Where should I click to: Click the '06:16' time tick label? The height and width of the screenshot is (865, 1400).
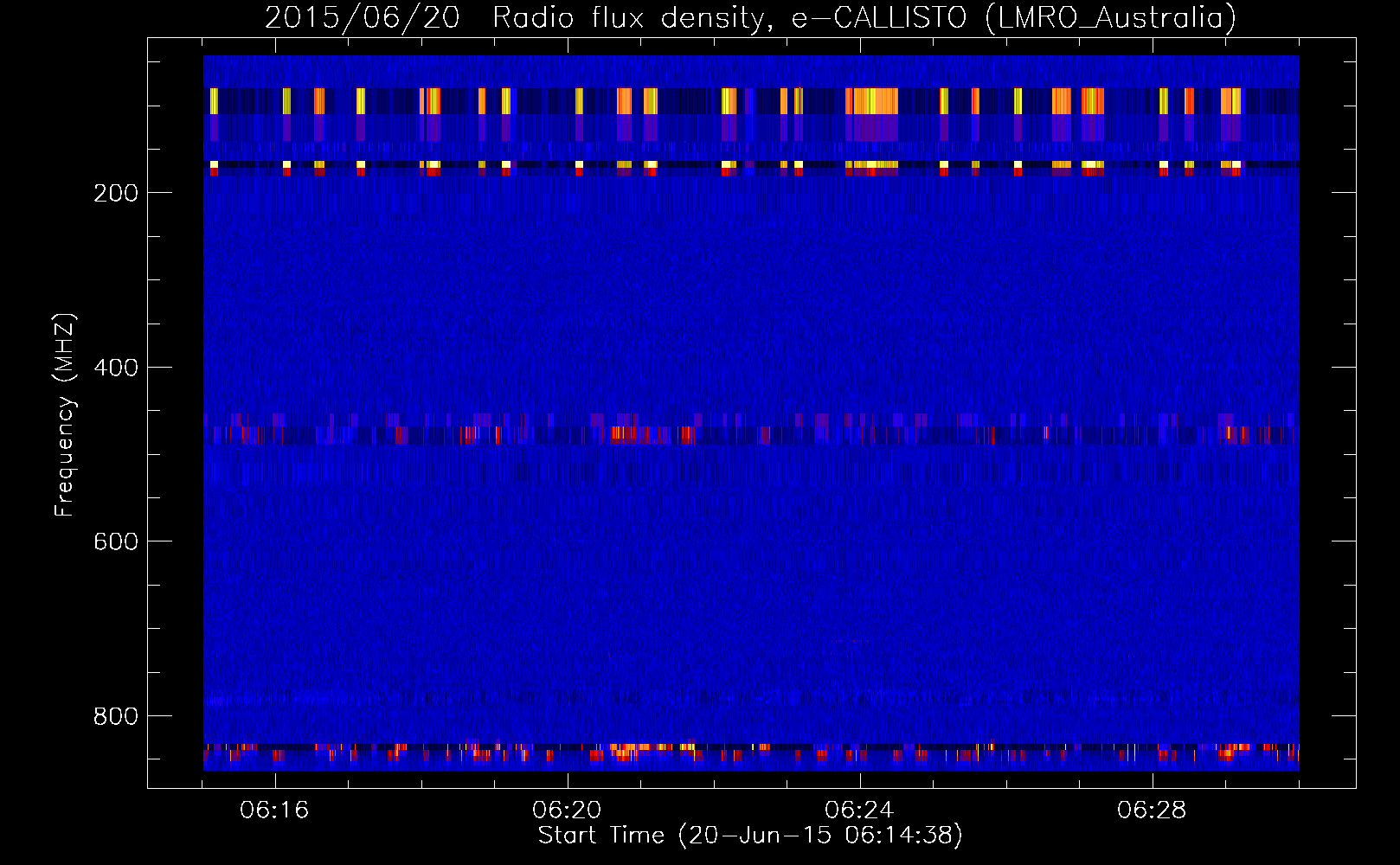pos(274,811)
